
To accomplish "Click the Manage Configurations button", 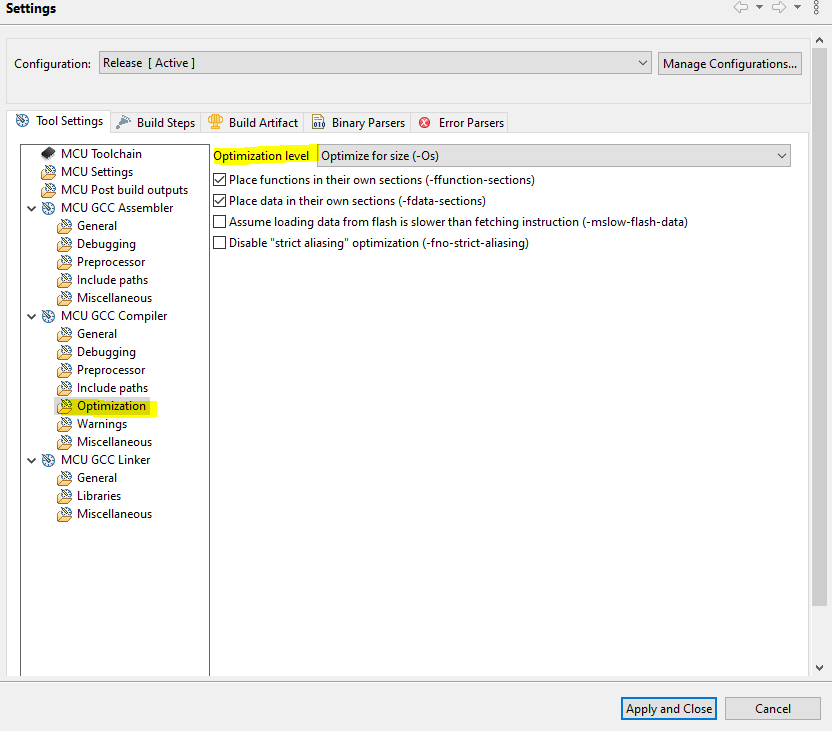I will click(x=730, y=62).
